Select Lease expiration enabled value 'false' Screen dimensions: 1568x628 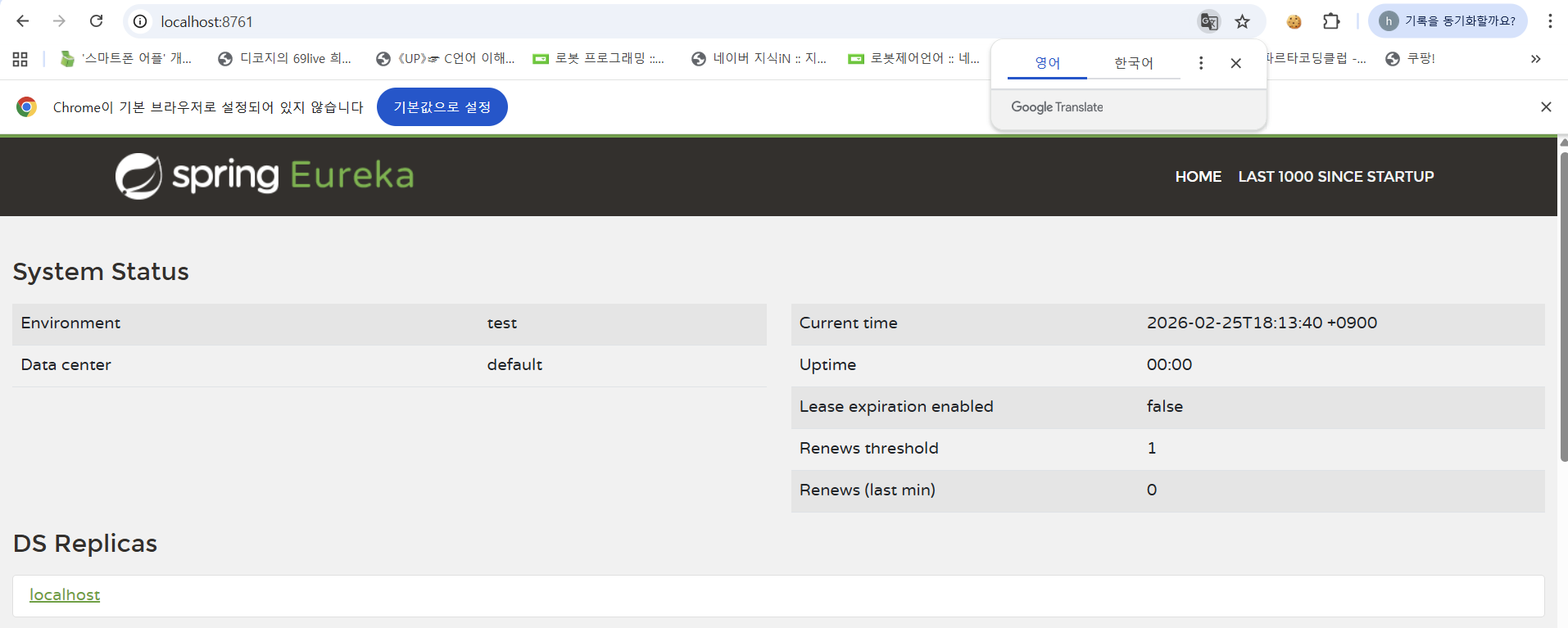(1164, 407)
